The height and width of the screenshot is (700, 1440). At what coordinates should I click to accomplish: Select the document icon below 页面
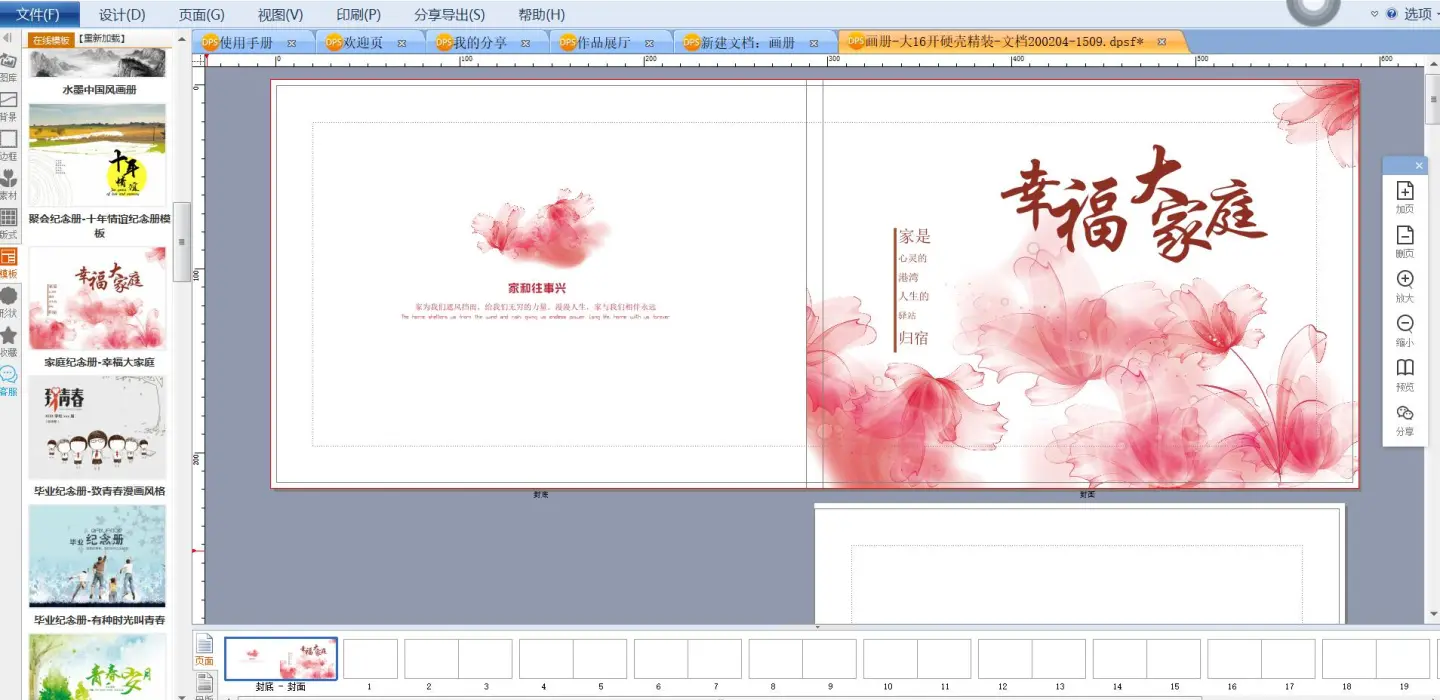(x=204, y=684)
